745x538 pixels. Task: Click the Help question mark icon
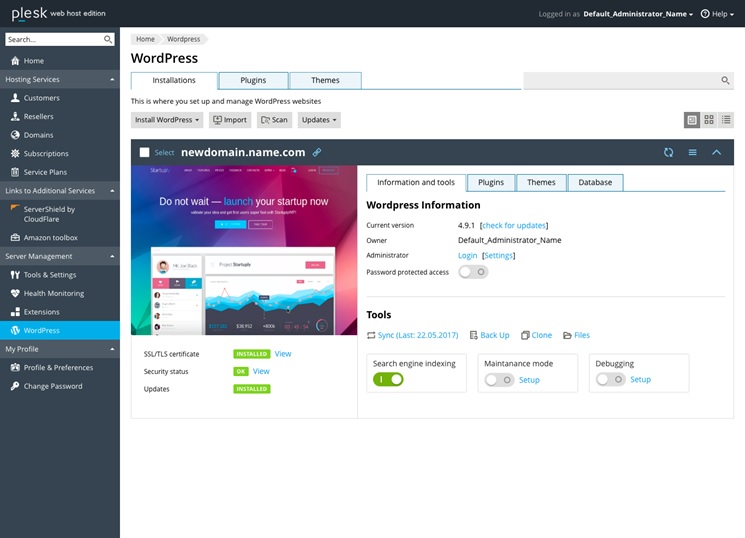click(x=705, y=14)
